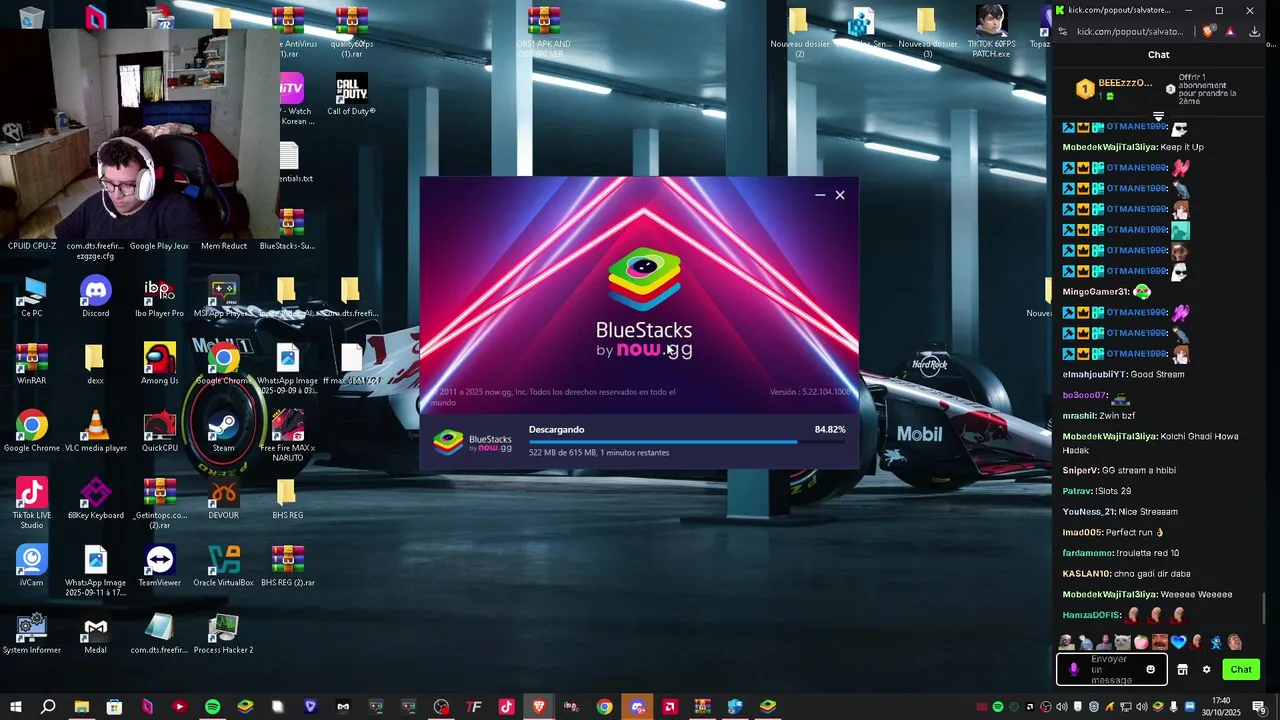Open the Discord desktop shortcut
Image resolution: width=1280 pixels, height=720 pixels.
click(96, 297)
